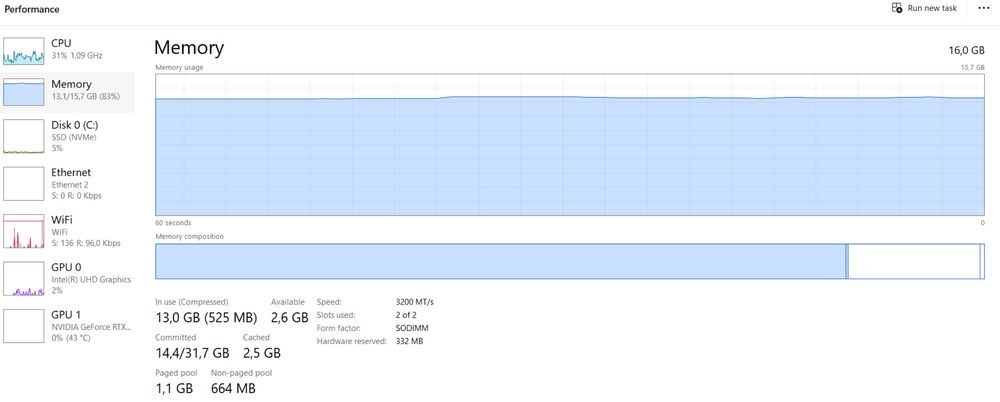Click the S: 136 R: 96,0 Kbps text
The image size is (1000, 402).
(85, 243)
